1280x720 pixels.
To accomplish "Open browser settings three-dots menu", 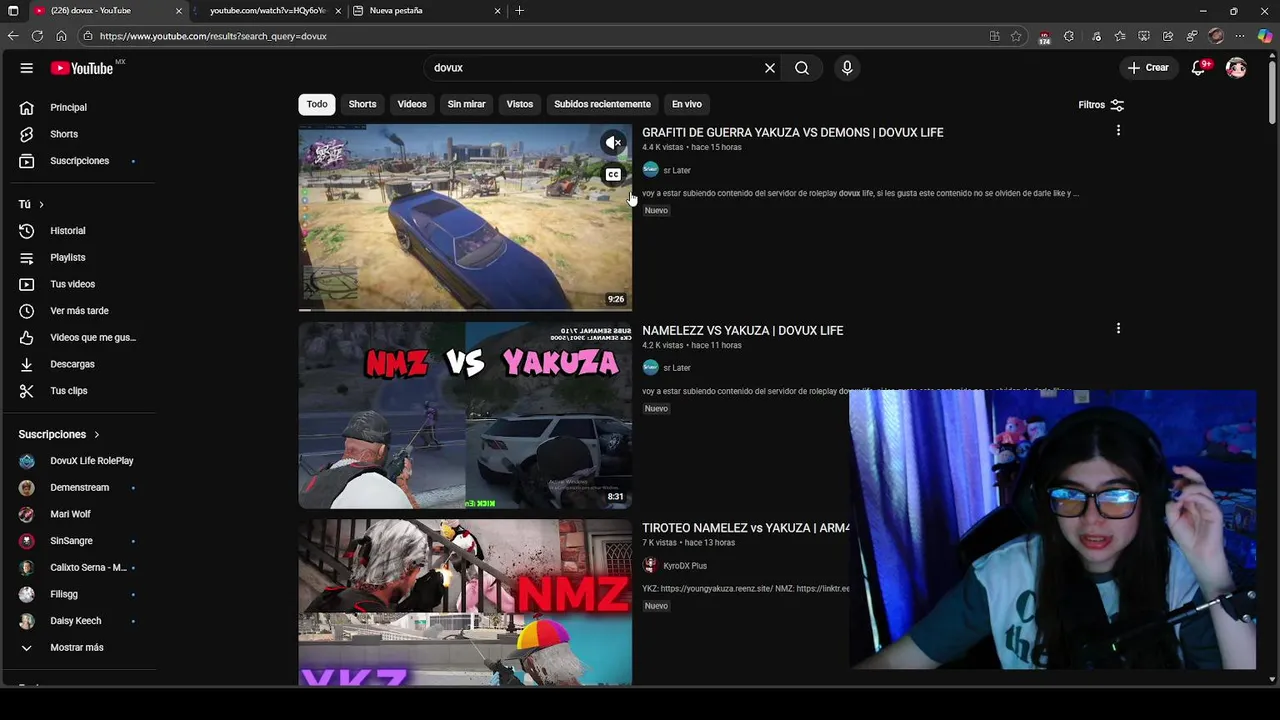I will (1240, 36).
